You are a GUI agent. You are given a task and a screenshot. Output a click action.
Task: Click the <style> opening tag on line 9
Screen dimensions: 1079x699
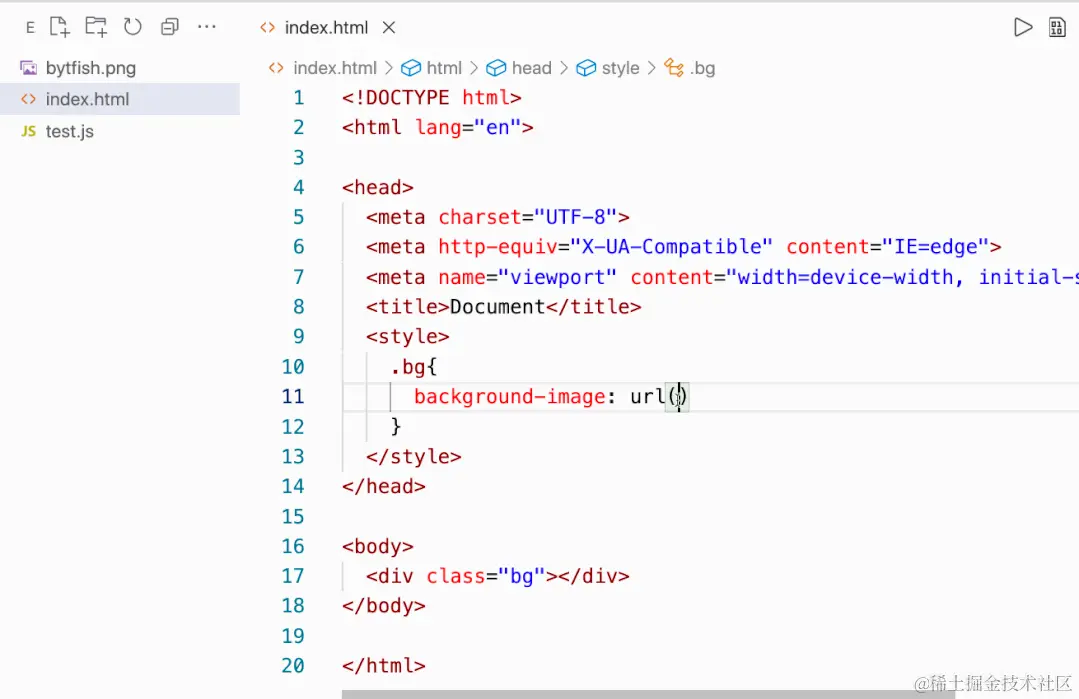(x=407, y=336)
